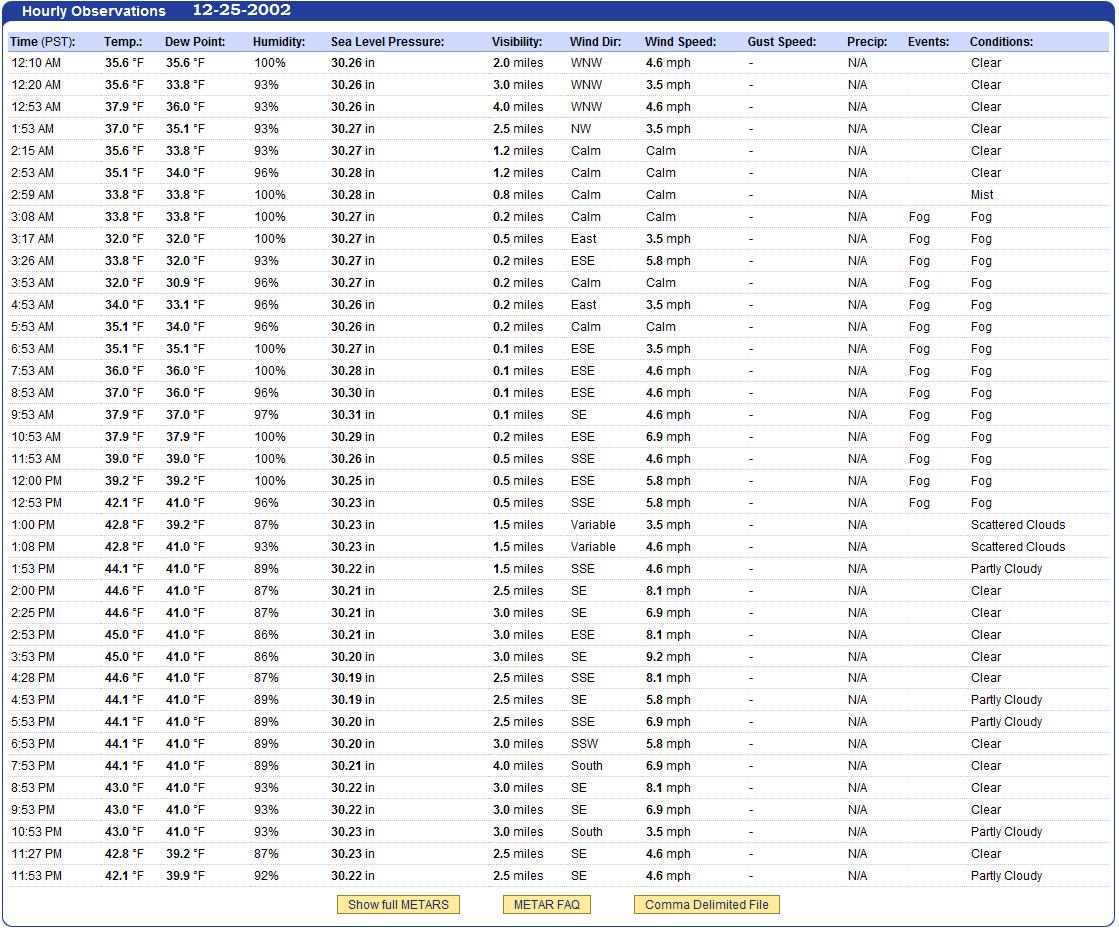
Task: Download the Comma Delimited File
Action: pyautogui.click(x=707, y=905)
